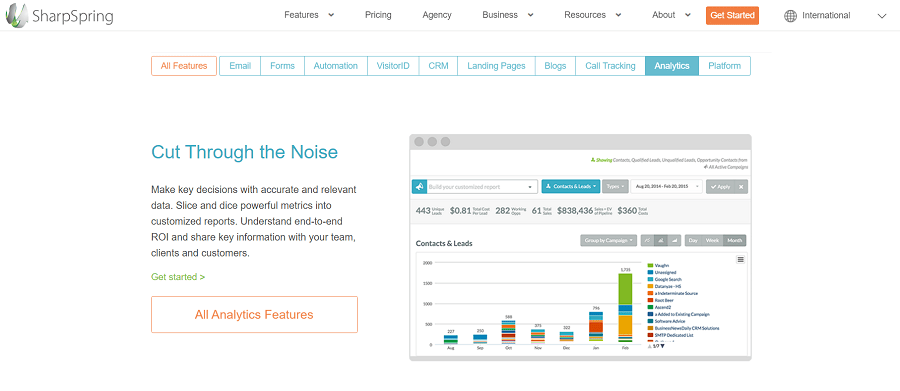The height and width of the screenshot is (391, 900).
Task: Click the International globe icon
Action: tap(790, 16)
